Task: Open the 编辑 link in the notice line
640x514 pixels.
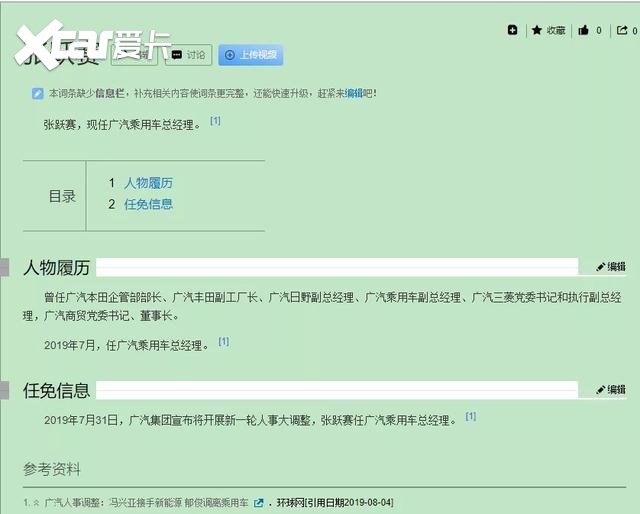Action: coord(354,94)
